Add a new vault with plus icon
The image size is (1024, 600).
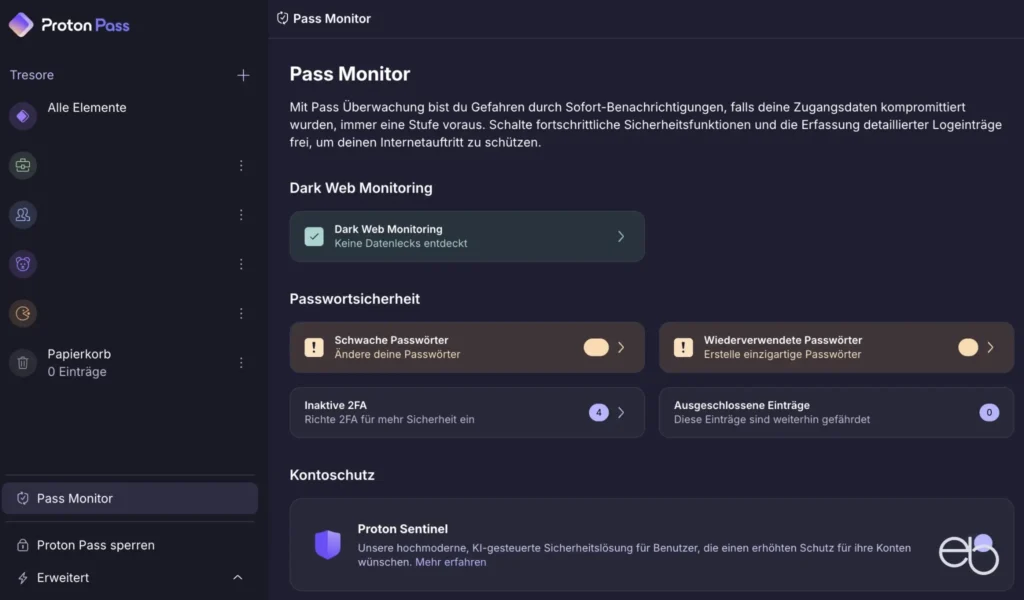point(243,75)
